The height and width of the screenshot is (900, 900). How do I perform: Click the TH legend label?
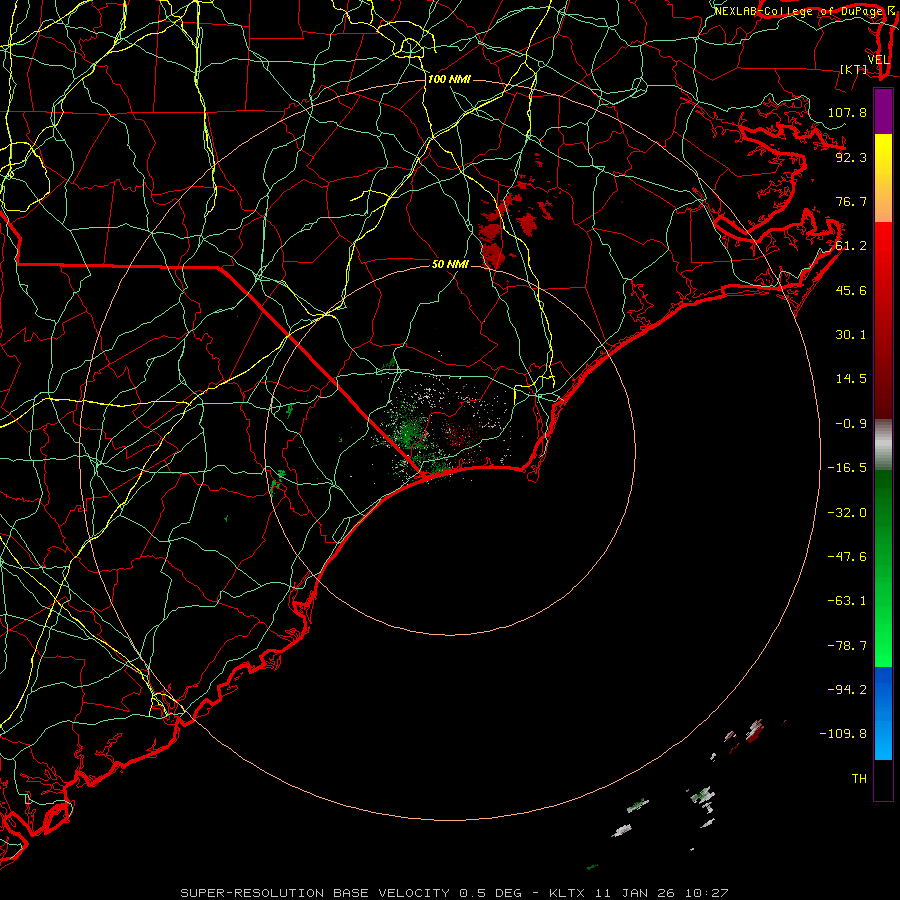tap(859, 779)
